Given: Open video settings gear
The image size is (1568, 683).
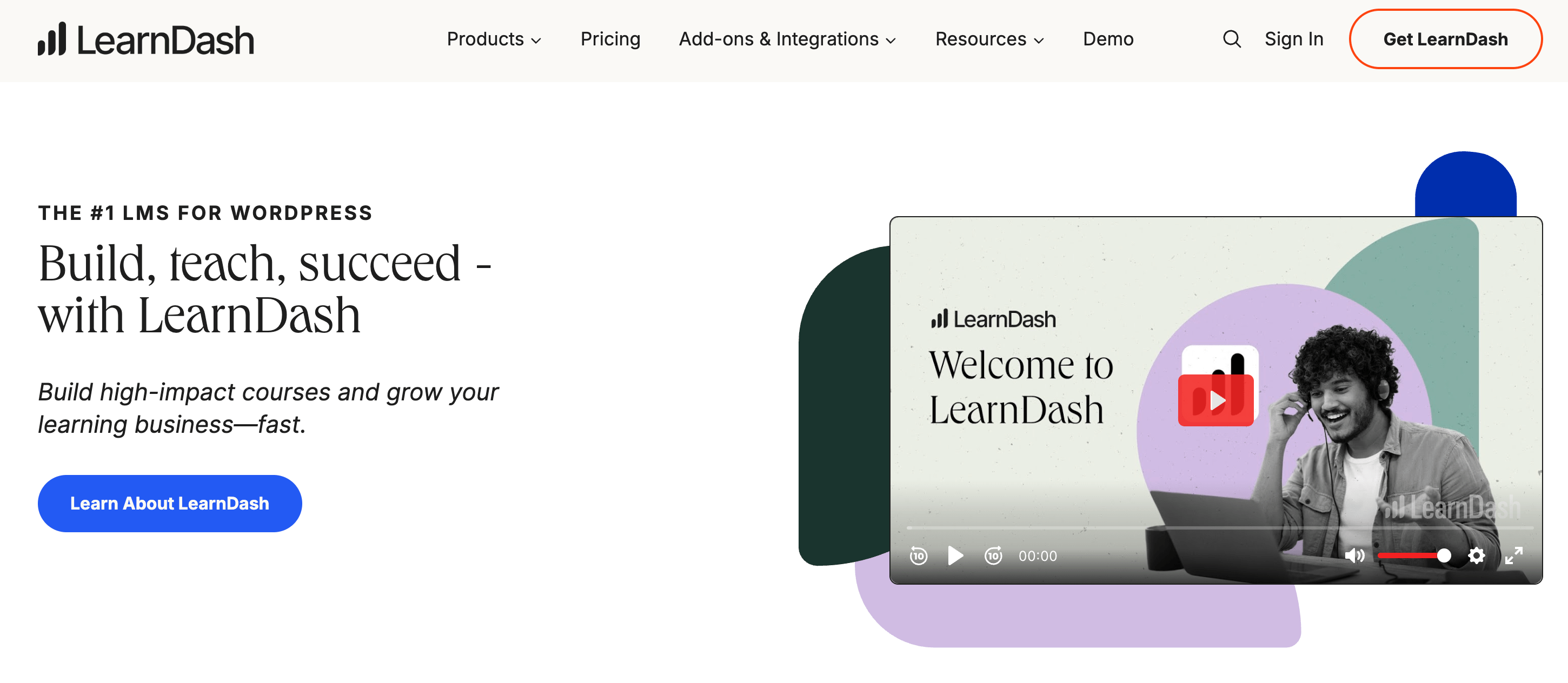Looking at the screenshot, I should pyautogui.click(x=1476, y=555).
